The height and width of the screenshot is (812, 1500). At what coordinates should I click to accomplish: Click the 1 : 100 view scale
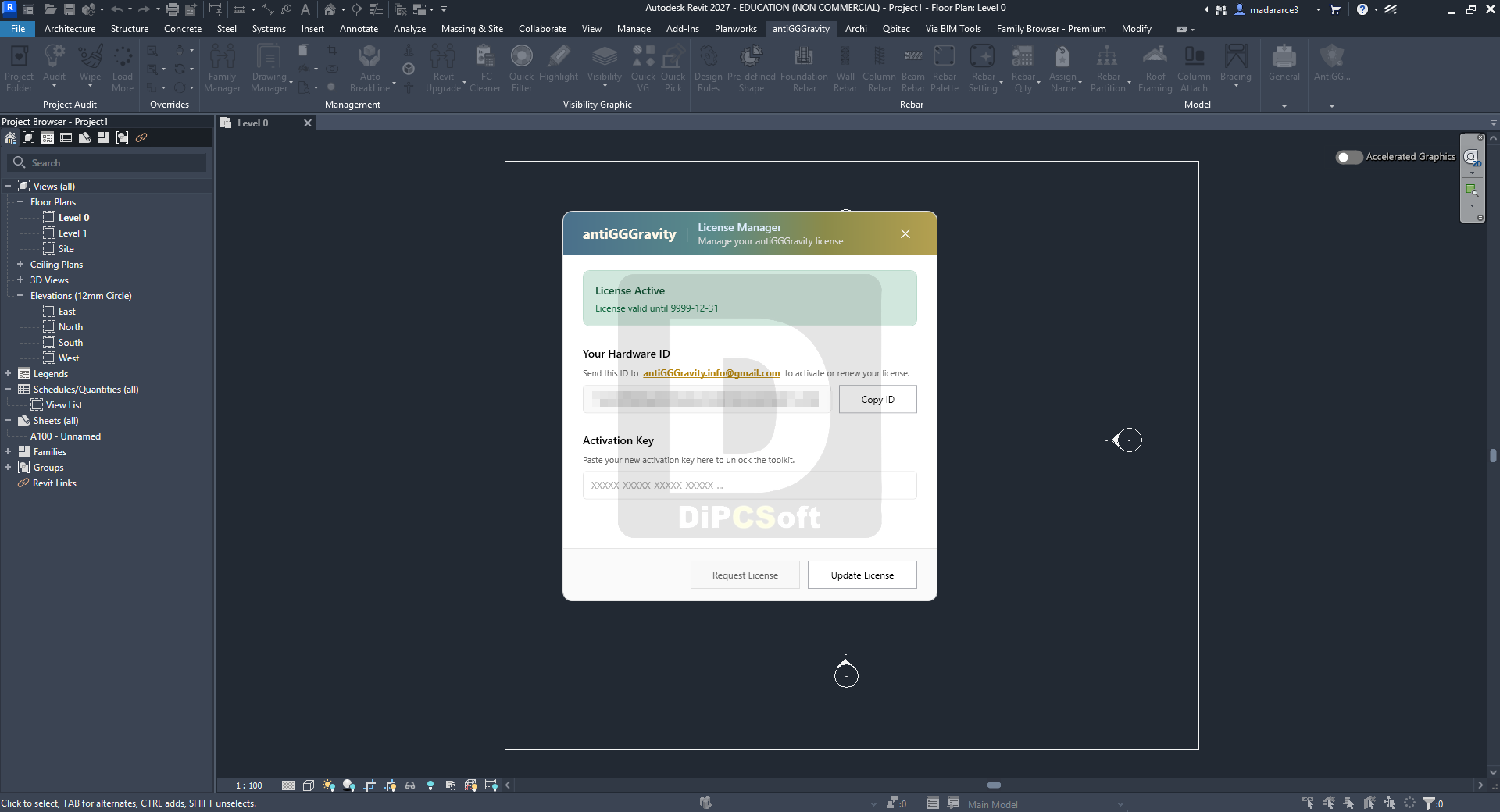(x=249, y=785)
